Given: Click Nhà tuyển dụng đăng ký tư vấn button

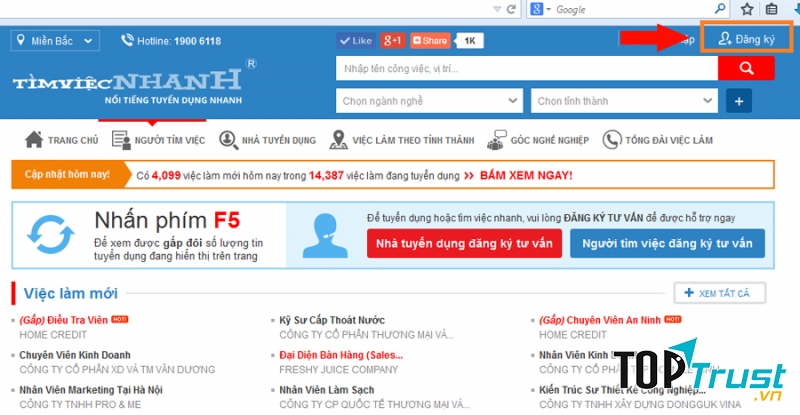Looking at the screenshot, I should pyautogui.click(x=463, y=242).
